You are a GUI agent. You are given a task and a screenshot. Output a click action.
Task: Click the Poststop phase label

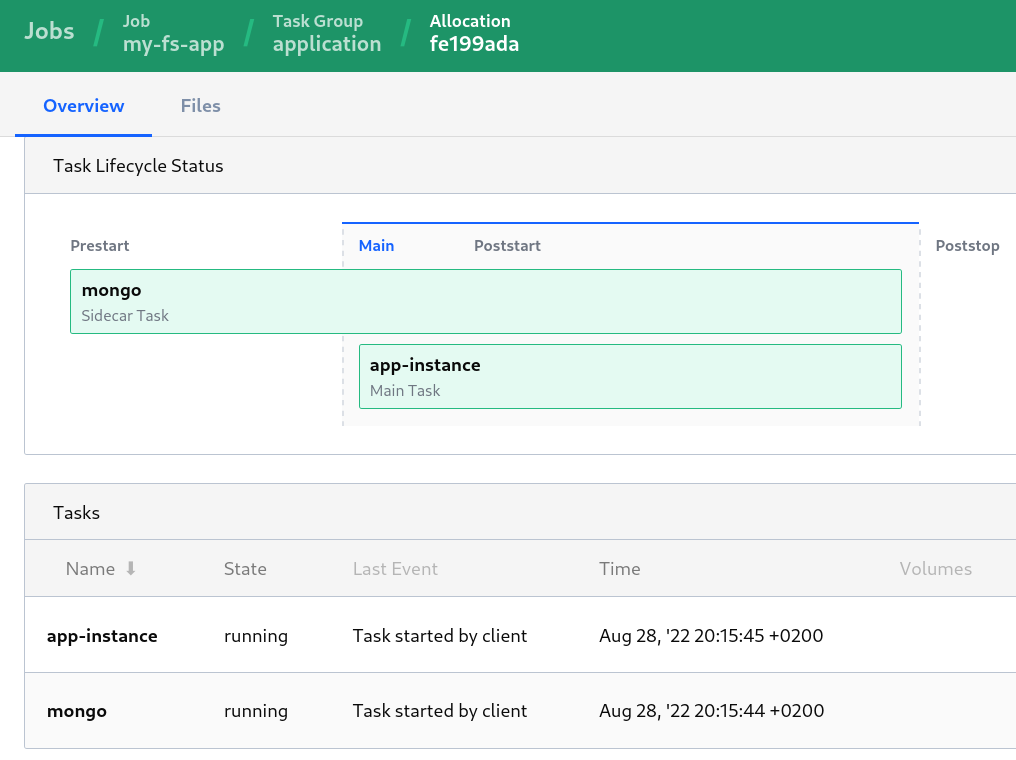[967, 246]
